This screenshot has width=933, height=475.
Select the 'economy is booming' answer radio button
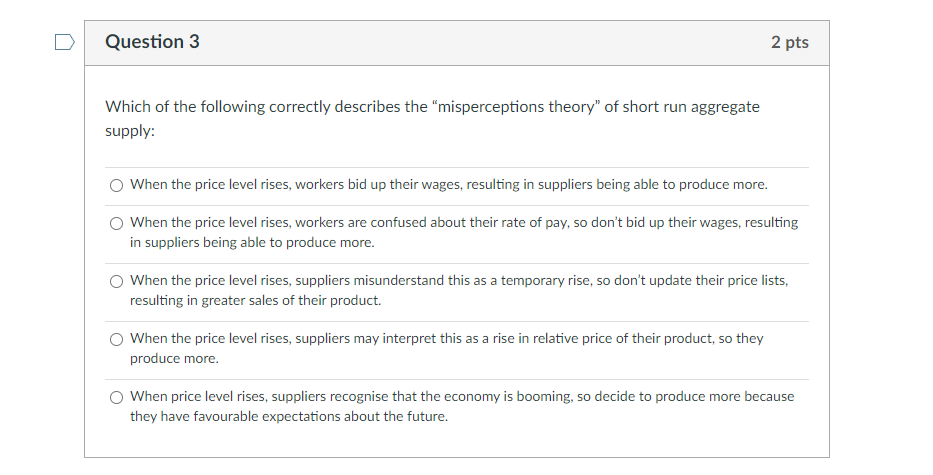pos(117,397)
